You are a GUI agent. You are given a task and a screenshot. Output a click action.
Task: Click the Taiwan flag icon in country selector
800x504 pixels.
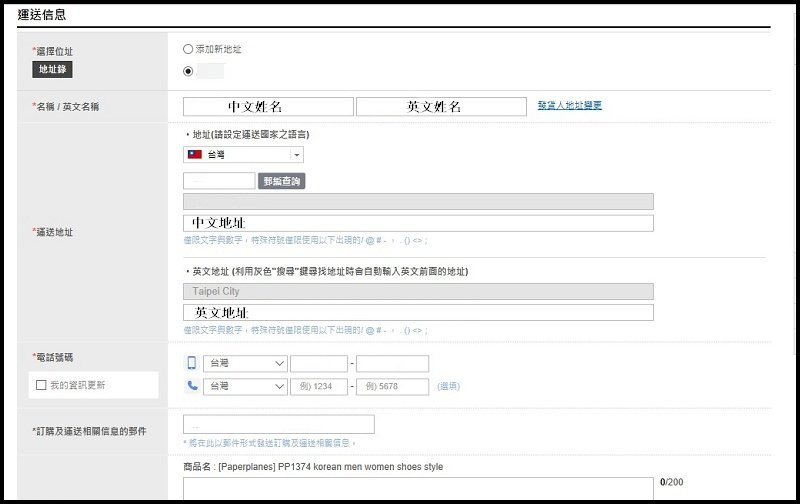[x=195, y=154]
